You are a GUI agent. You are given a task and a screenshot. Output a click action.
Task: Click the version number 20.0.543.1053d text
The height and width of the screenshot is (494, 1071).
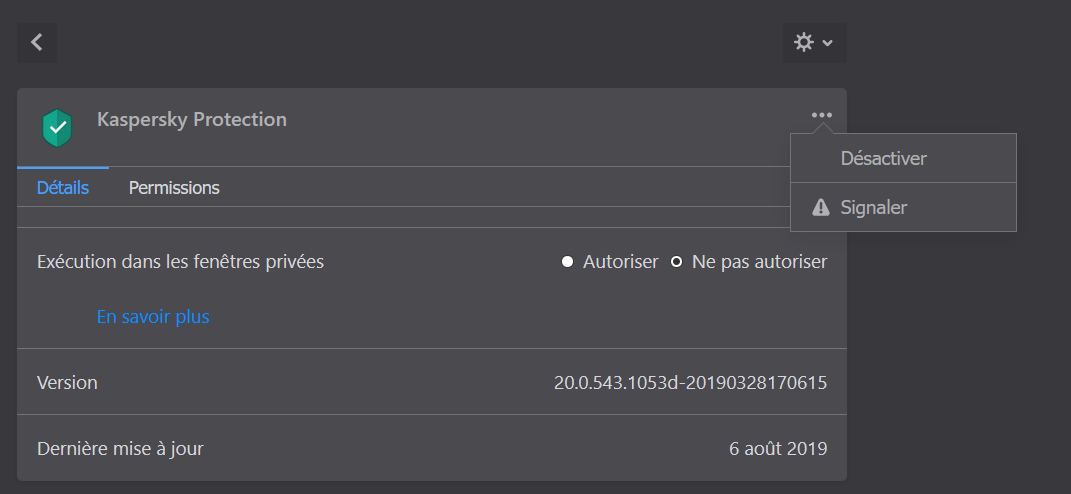690,382
